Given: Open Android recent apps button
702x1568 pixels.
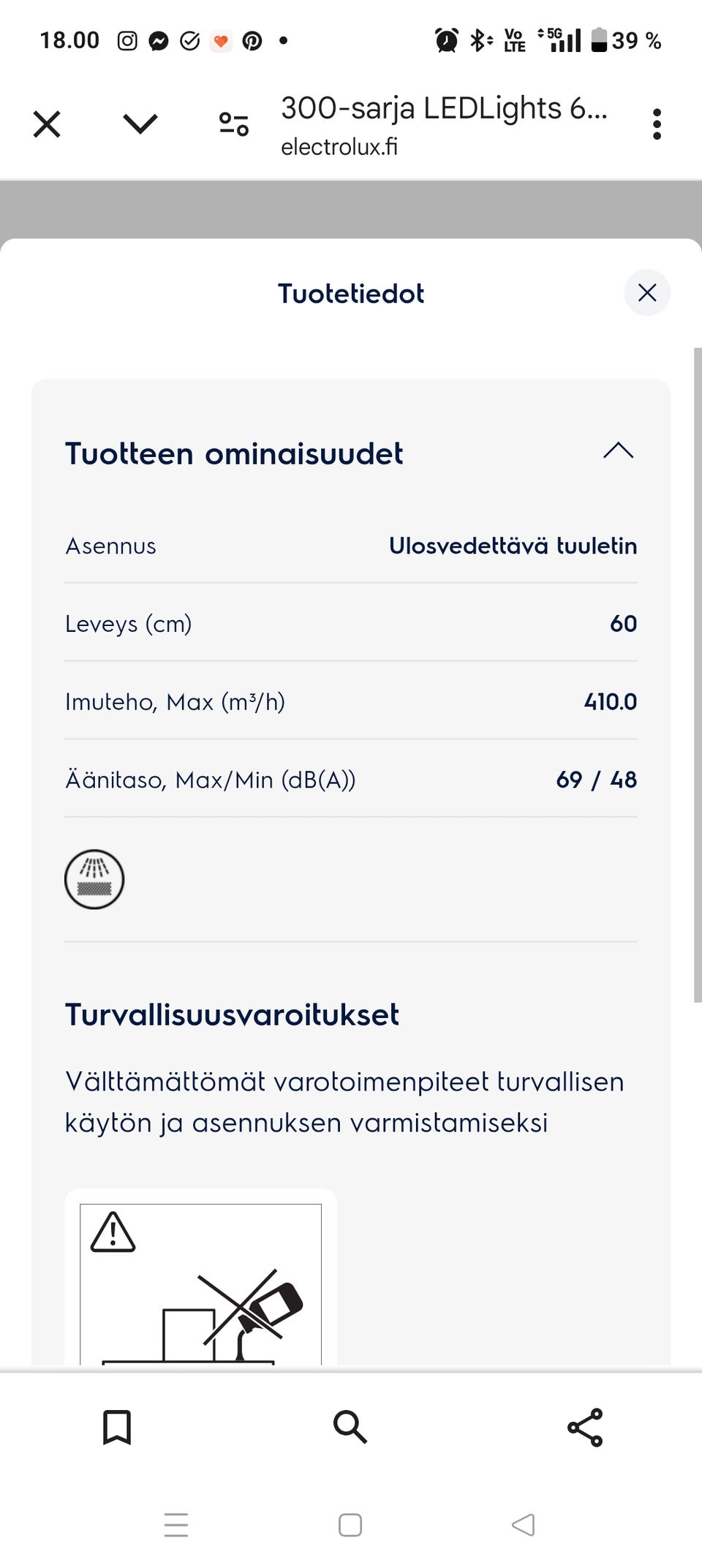Looking at the screenshot, I should point(176,1526).
